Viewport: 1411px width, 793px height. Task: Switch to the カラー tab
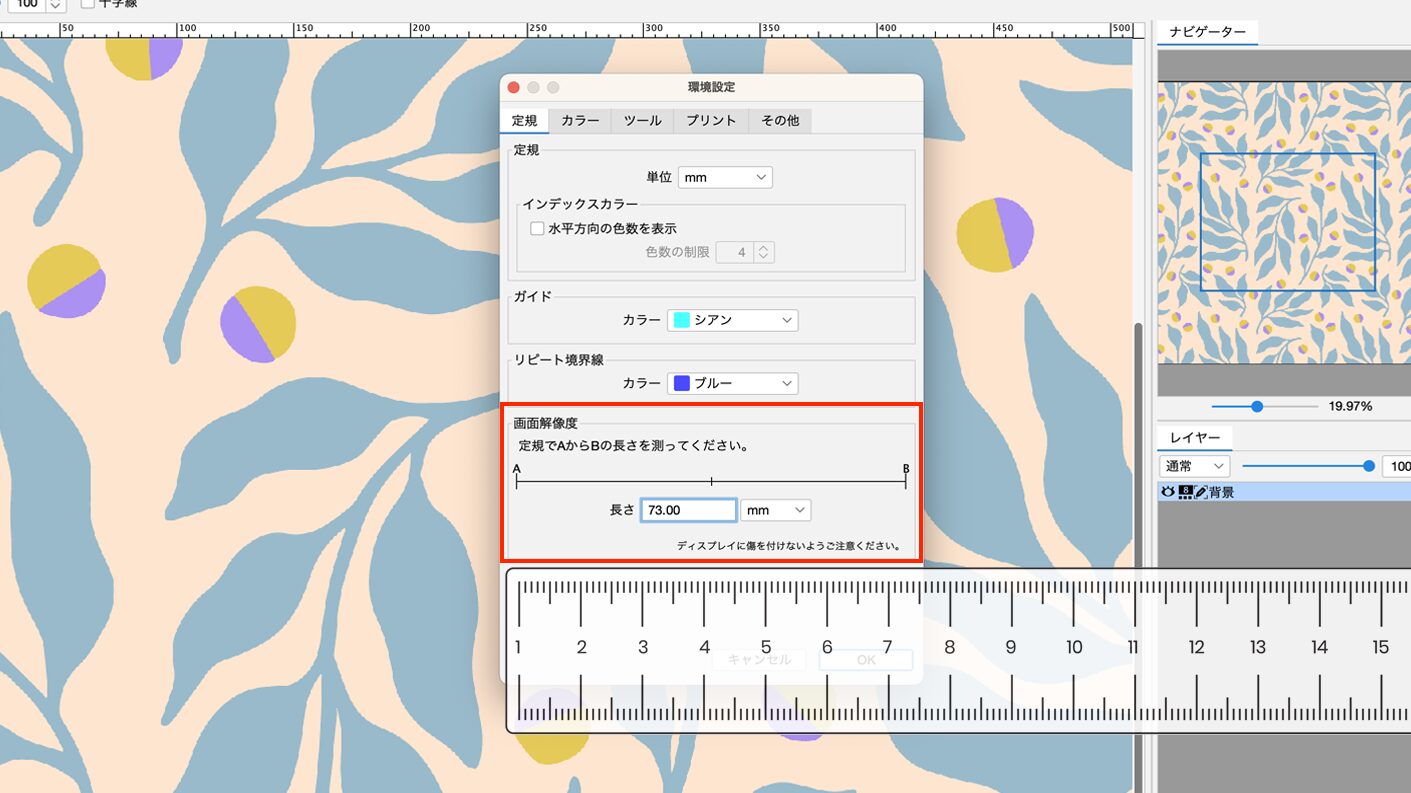point(580,120)
